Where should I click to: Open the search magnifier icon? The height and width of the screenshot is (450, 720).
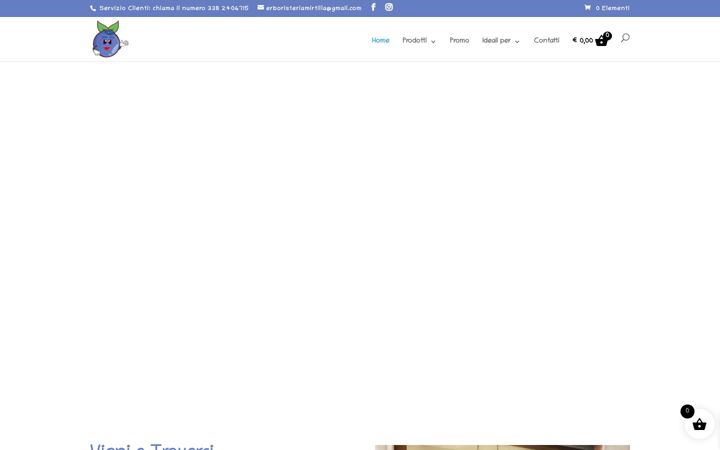(625, 38)
